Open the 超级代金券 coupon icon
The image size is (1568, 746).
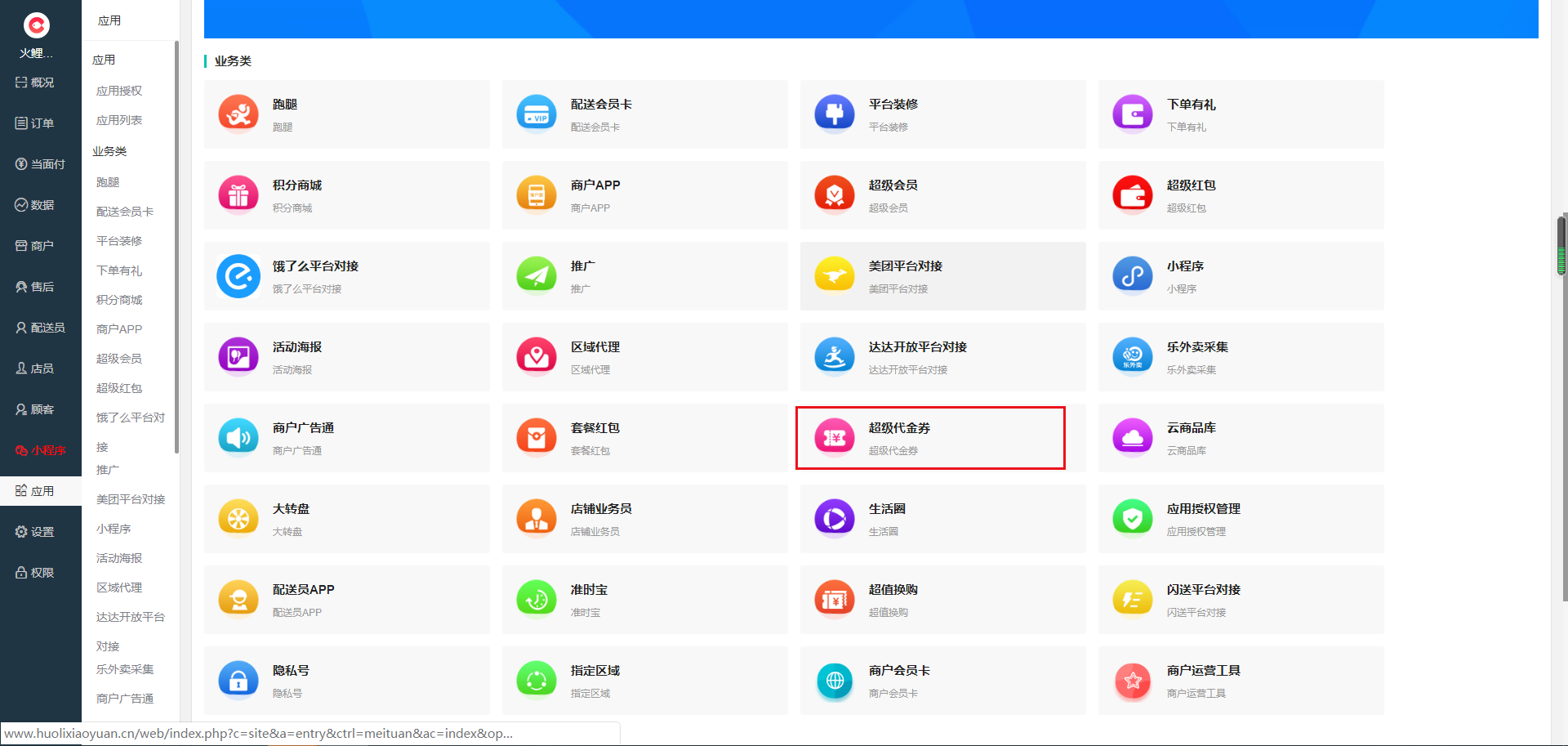(835, 437)
